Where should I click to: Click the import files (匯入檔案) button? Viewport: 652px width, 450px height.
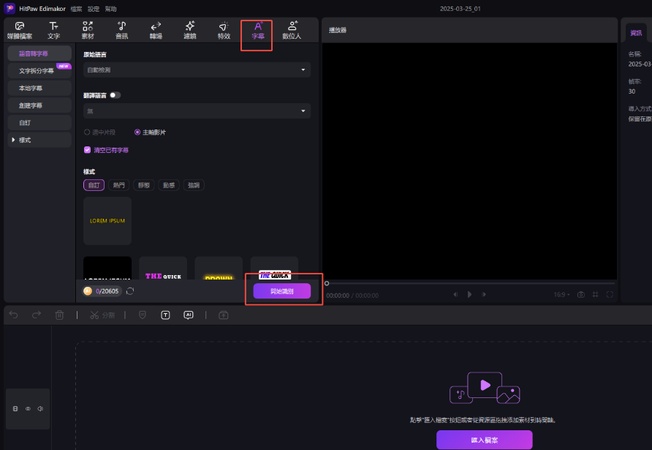coord(484,440)
